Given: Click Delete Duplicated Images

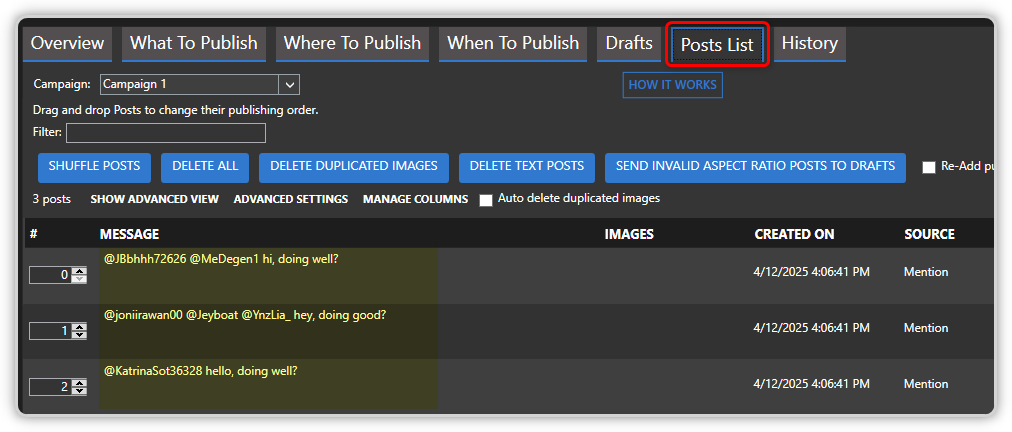Looking at the screenshot, I should pos(354,167).
